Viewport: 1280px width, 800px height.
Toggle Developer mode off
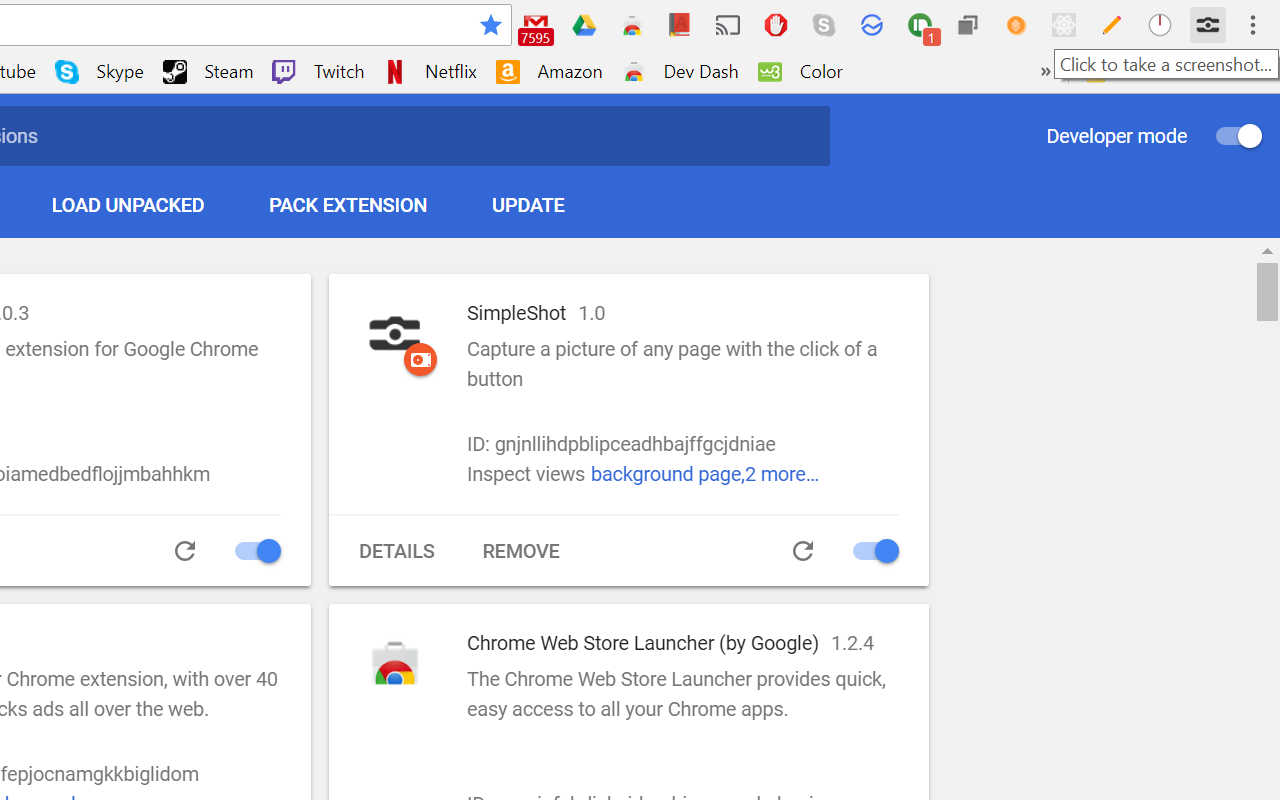pos(1239,136)
